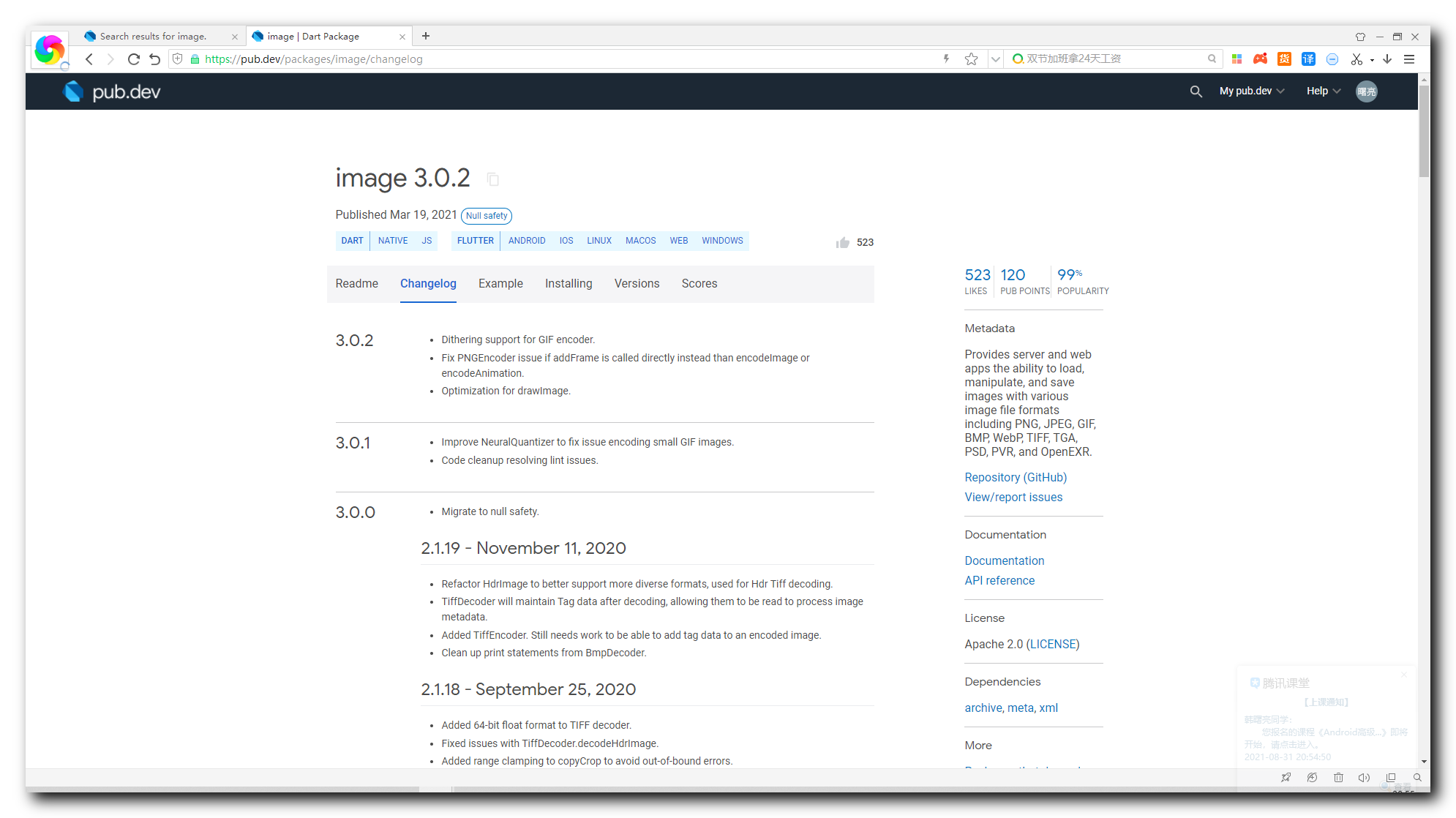1456x818 pixels.
Task: Click the undo/restore page icon
Action: click(154, 59)
